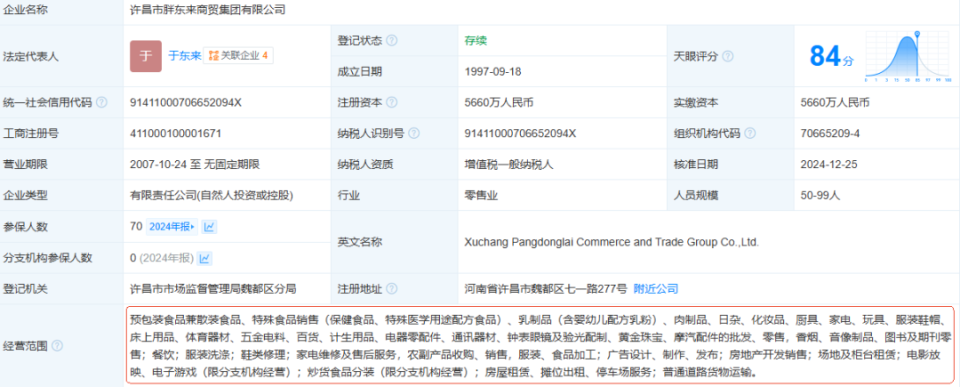Click the 84分 score value
Screen dimensions: 960x387
coord(831,56)
